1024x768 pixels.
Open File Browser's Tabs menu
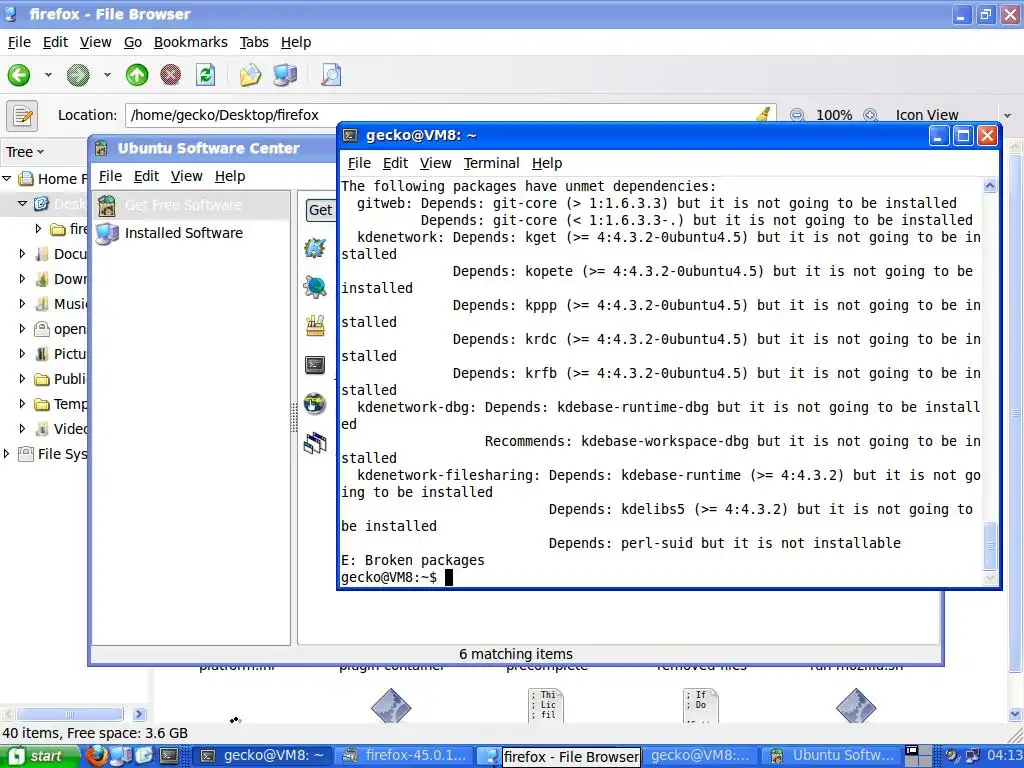[x=254, y=42]
